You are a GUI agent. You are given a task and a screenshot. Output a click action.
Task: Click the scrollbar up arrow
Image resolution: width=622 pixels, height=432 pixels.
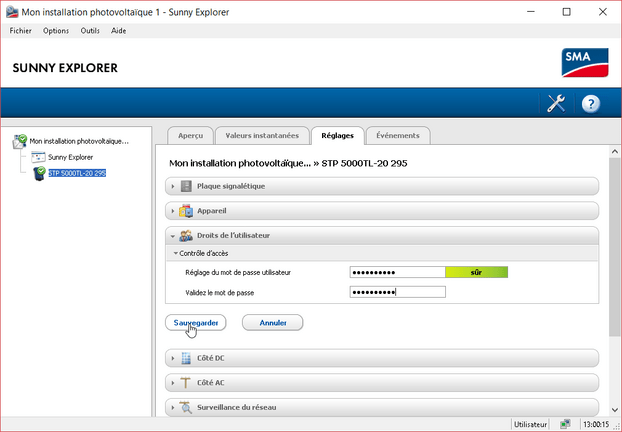click(615, 151)
